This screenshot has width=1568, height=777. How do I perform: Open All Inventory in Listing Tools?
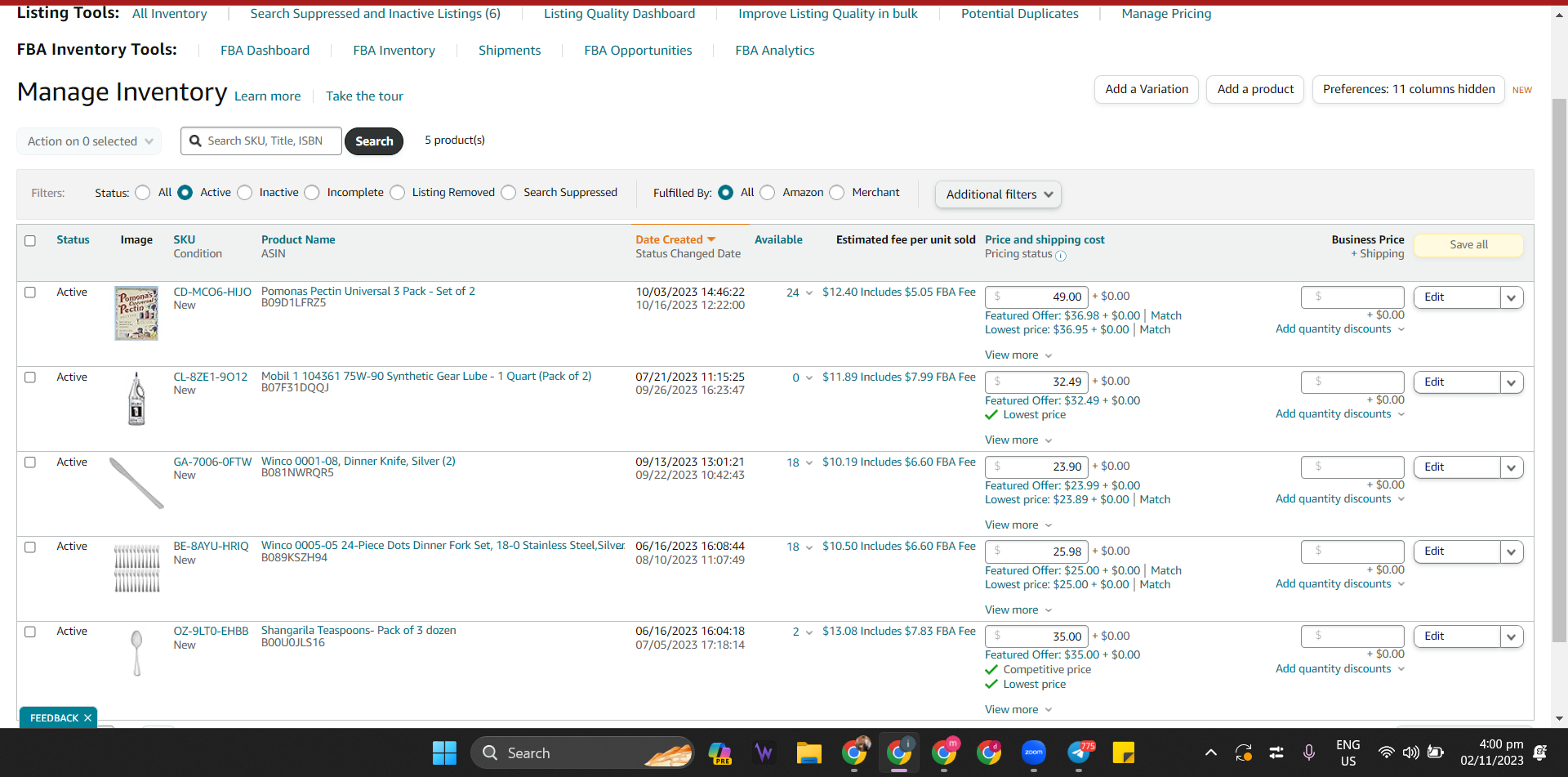pyautogui.click(x=170, y=14)
